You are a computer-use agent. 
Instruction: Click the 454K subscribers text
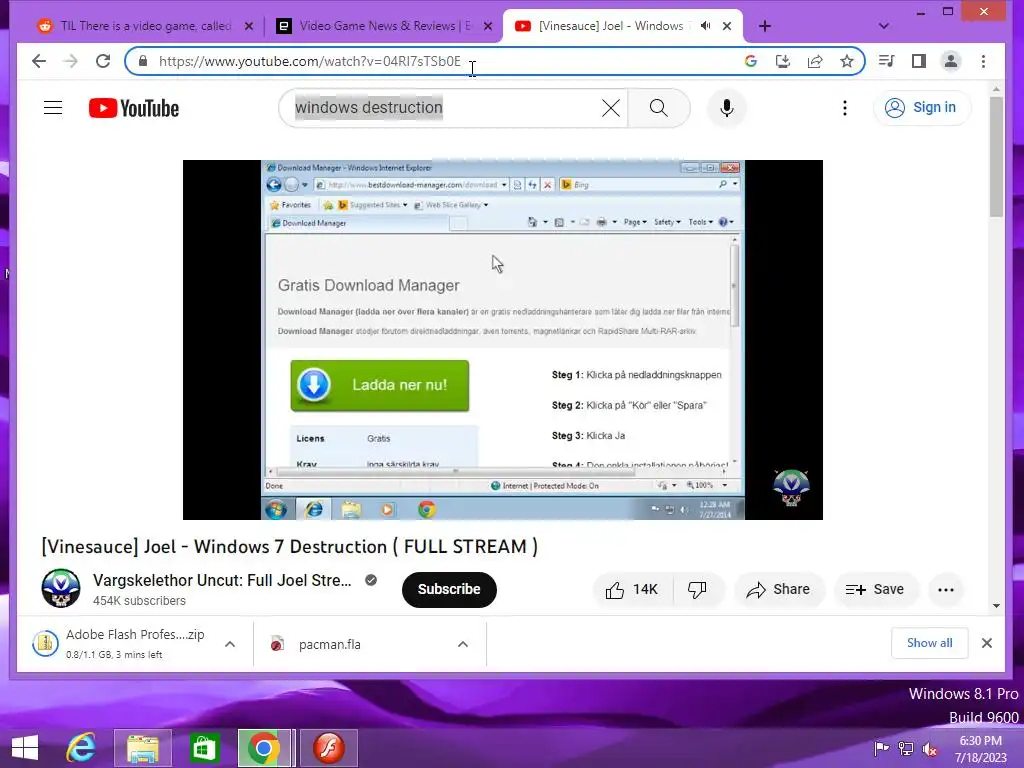(x=139, y=601)
